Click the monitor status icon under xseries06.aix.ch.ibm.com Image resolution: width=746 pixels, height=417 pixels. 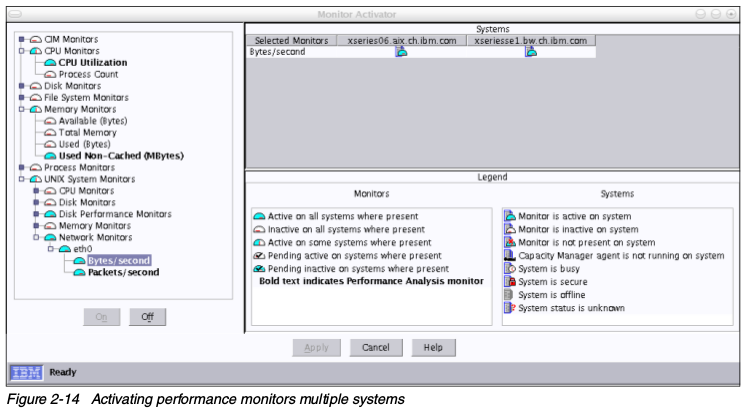pos(401,52)
